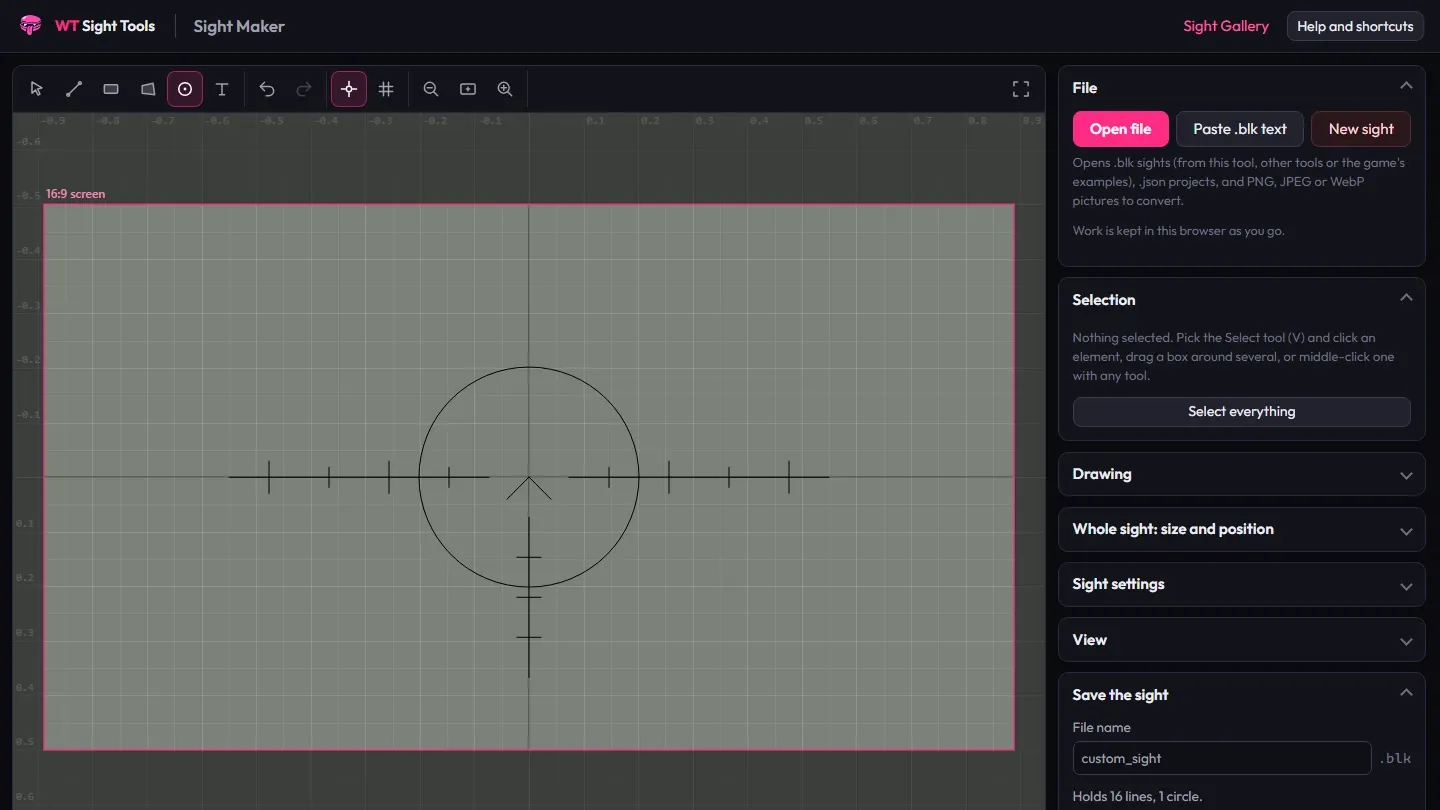Select the Rectangle tool
Image resolution: width=1440 pixels, height=810 pixels.
coord(111,89)
